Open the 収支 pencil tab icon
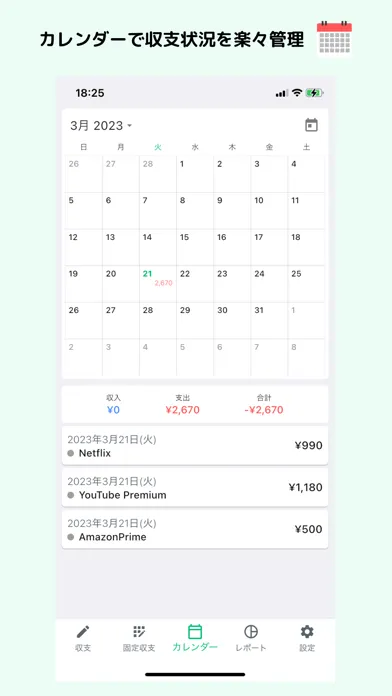 83,632
